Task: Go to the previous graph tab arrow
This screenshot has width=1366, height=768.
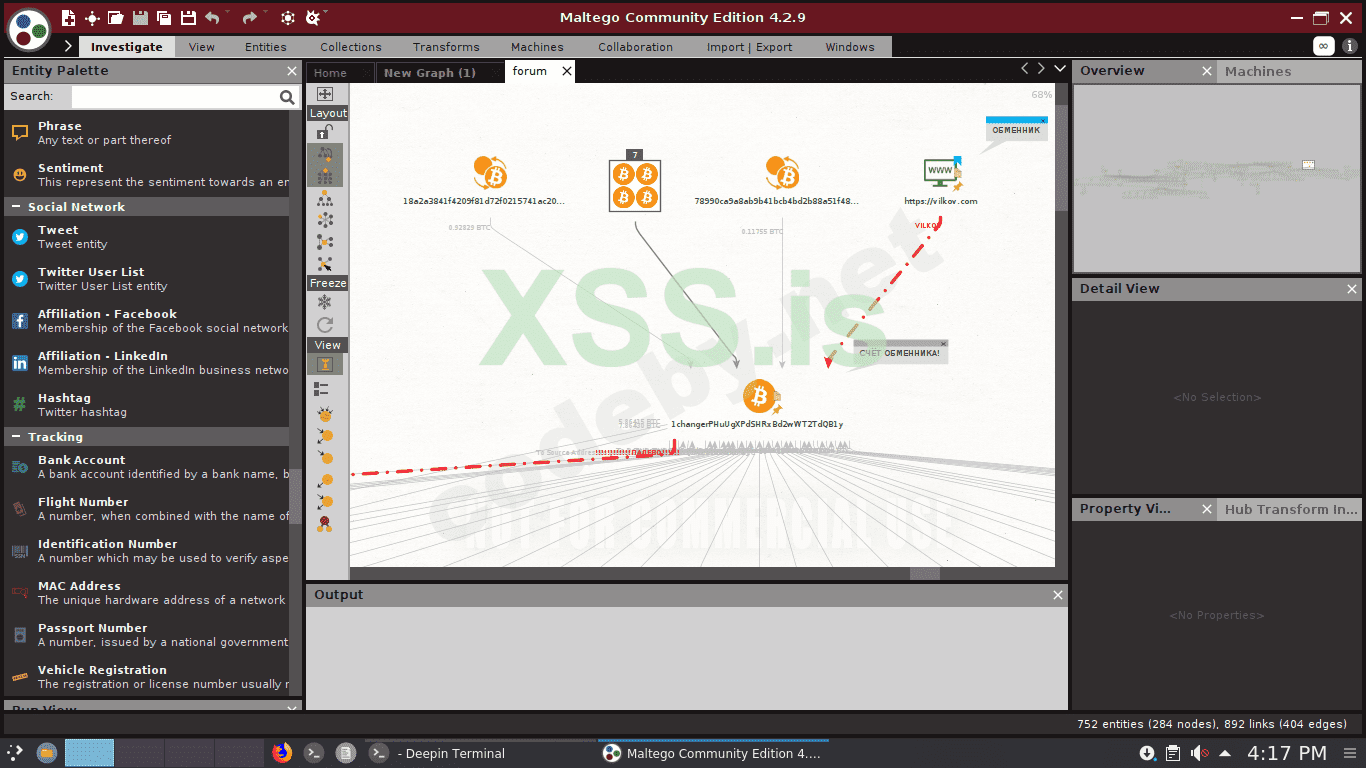Action: [1024, 69]
